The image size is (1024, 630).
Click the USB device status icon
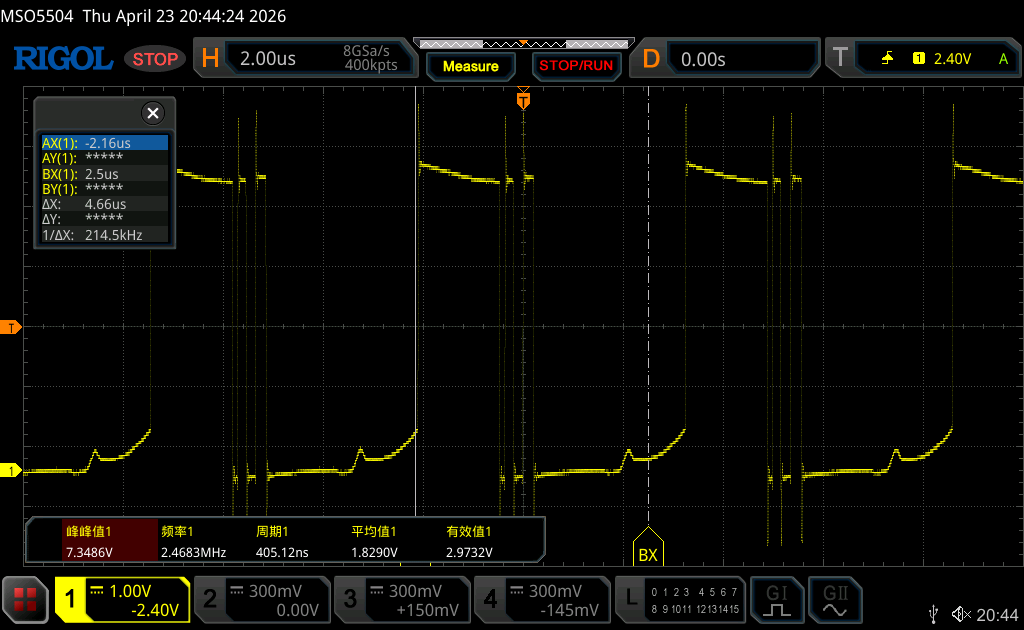click(x=934, y=614)
